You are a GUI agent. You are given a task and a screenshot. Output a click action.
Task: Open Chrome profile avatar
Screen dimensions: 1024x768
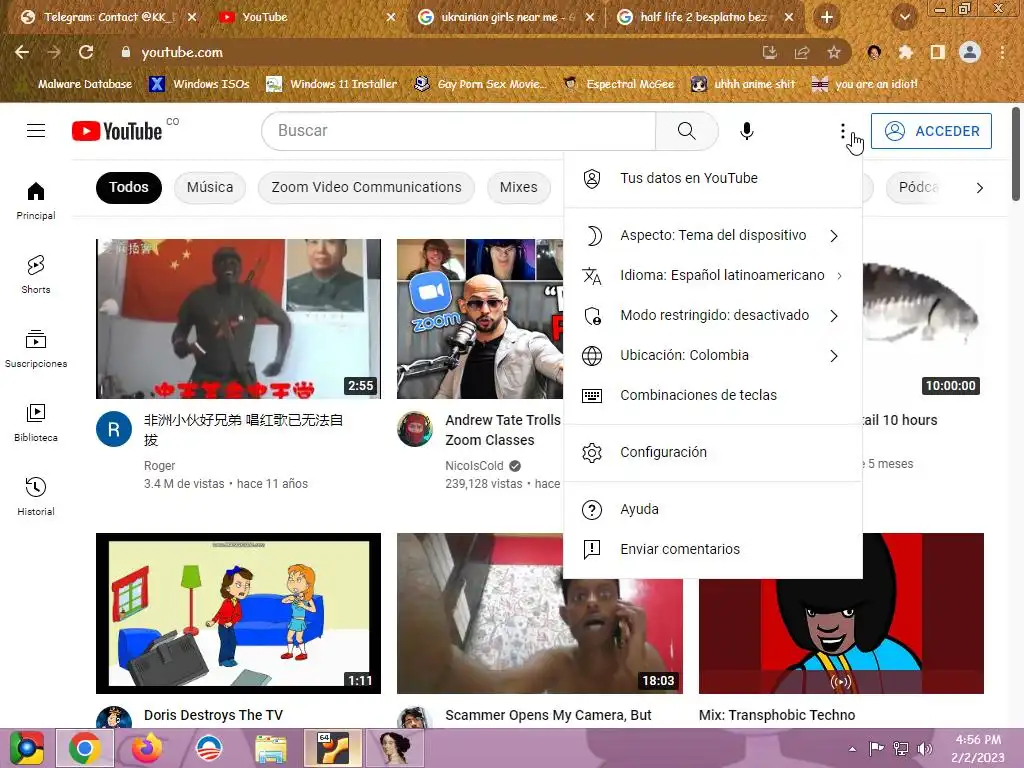click(x=969, y=52)
